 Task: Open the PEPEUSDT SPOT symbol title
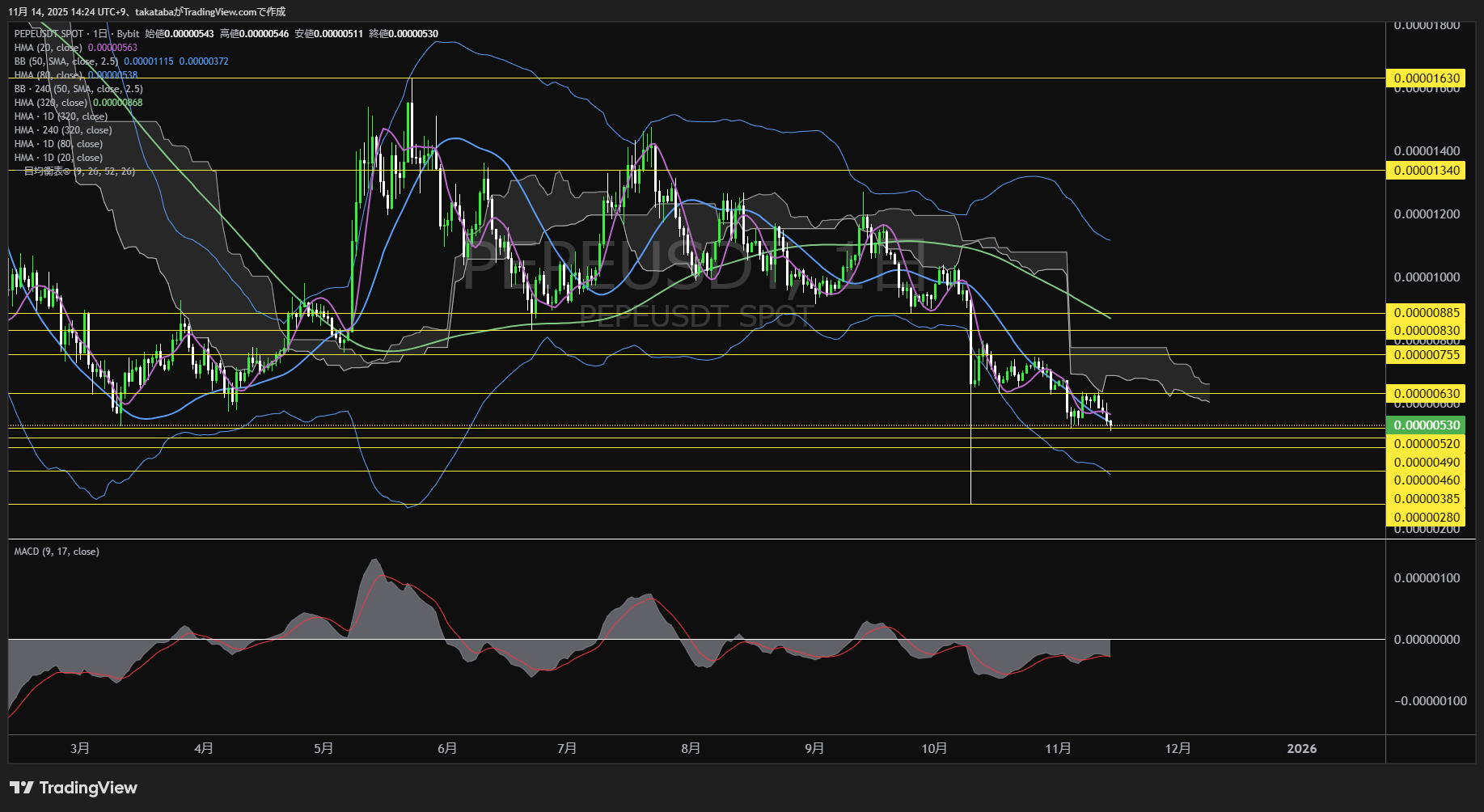click(49, 34)
